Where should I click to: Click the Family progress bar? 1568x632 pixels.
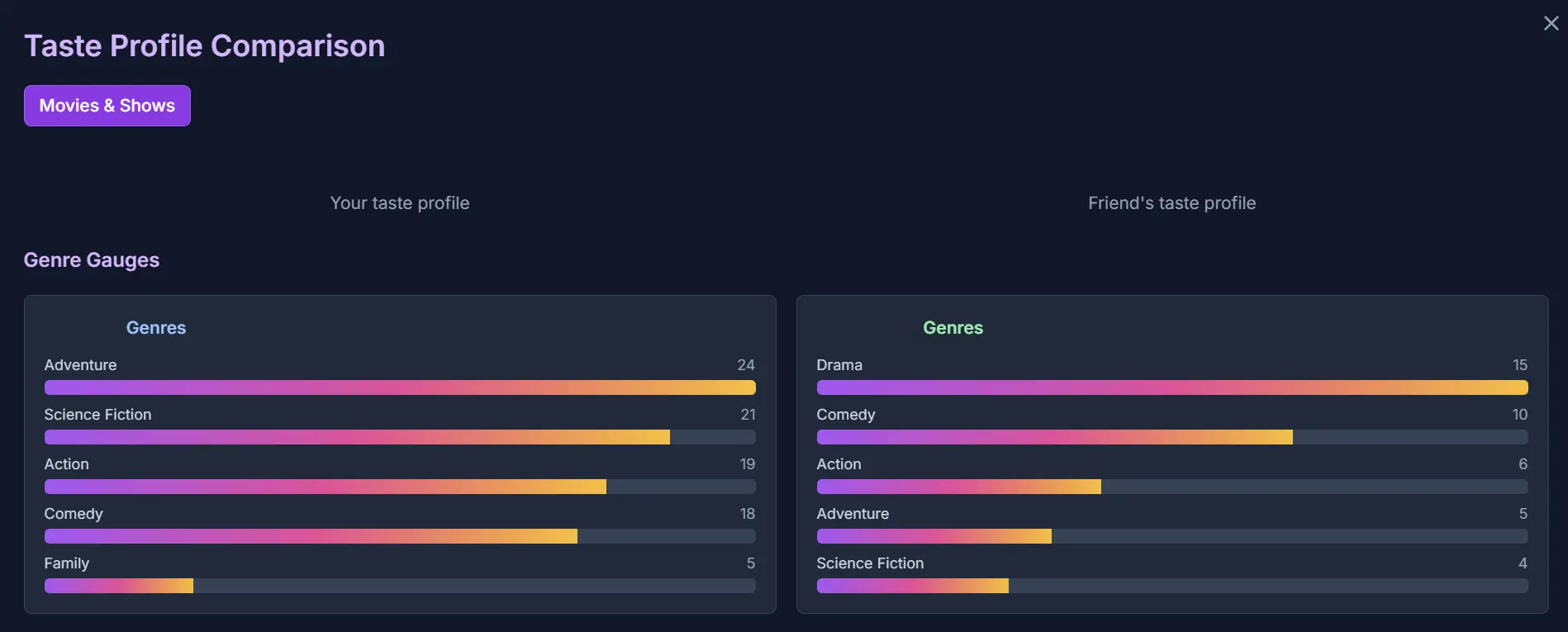(x=399, y=585)
